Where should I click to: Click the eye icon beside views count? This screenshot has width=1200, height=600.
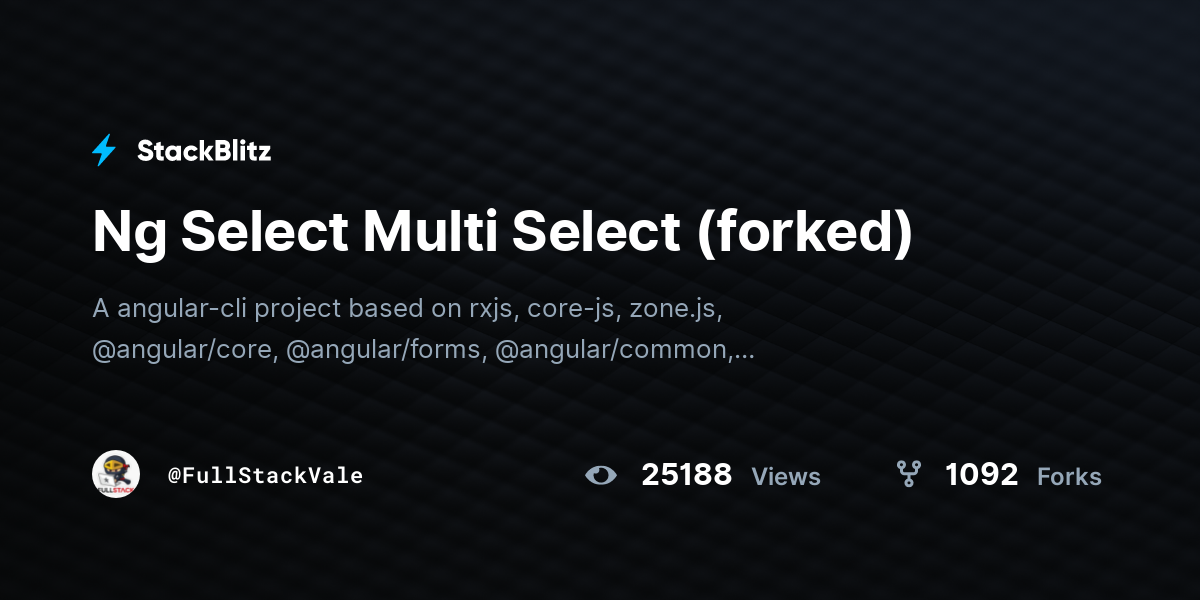click(x=601, y=475)
